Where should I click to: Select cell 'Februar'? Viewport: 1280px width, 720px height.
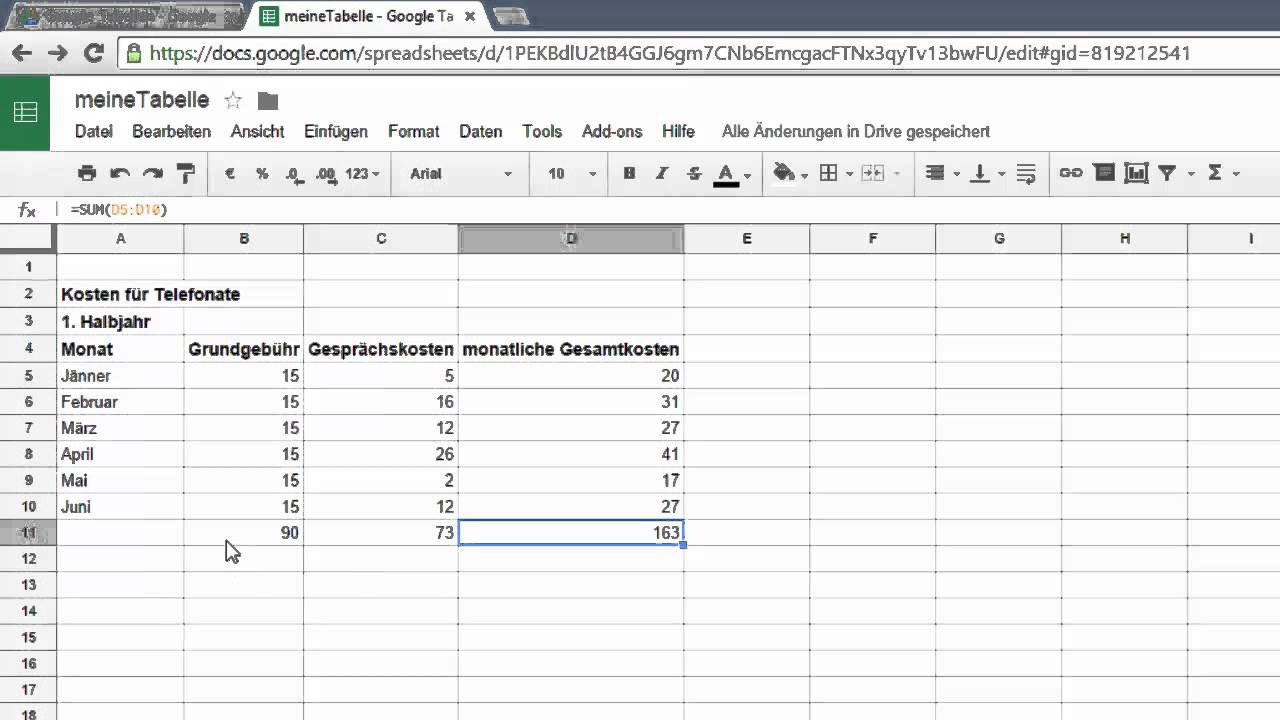(121, 402)
